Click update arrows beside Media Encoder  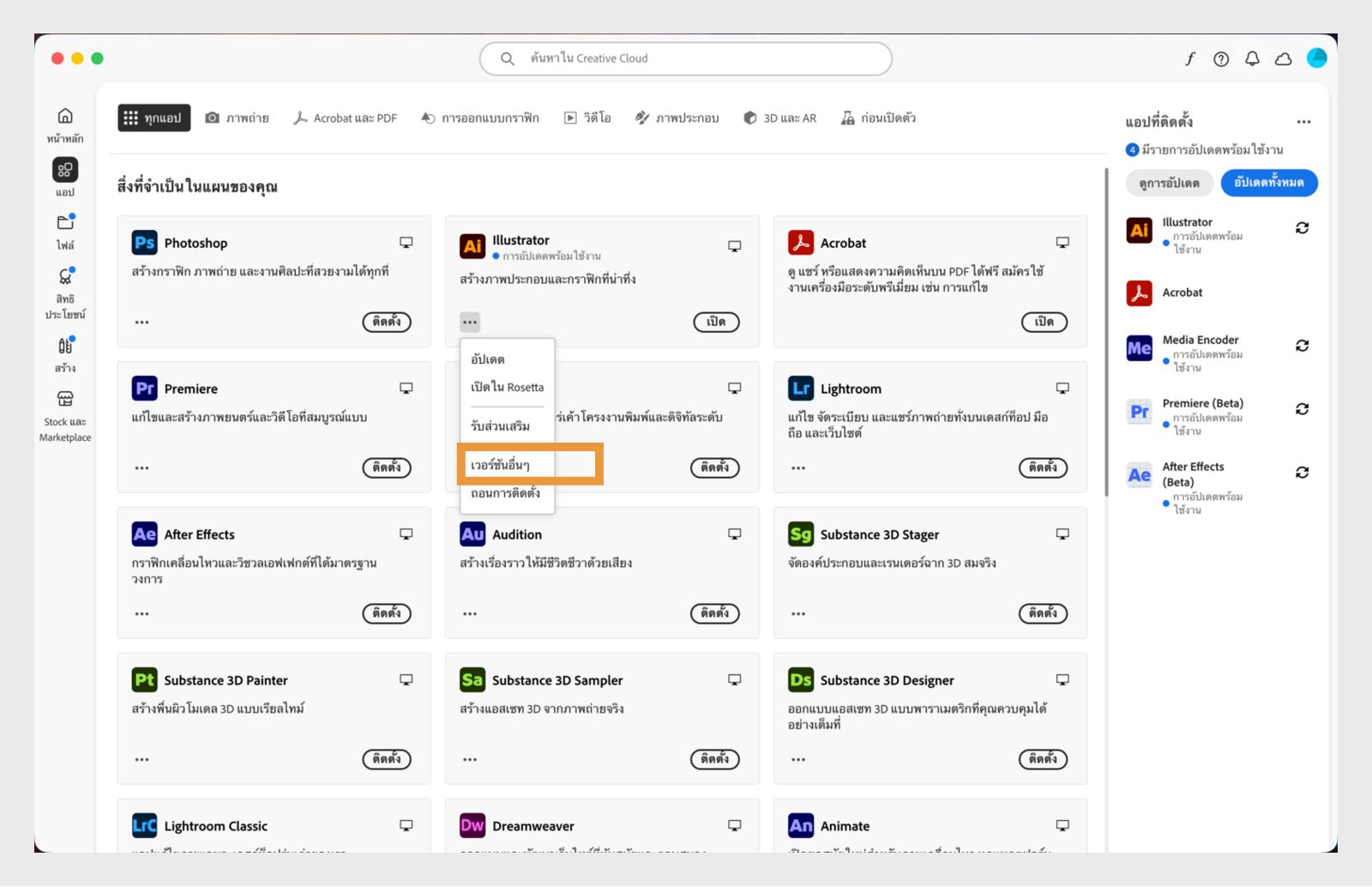coord(1302,346)
